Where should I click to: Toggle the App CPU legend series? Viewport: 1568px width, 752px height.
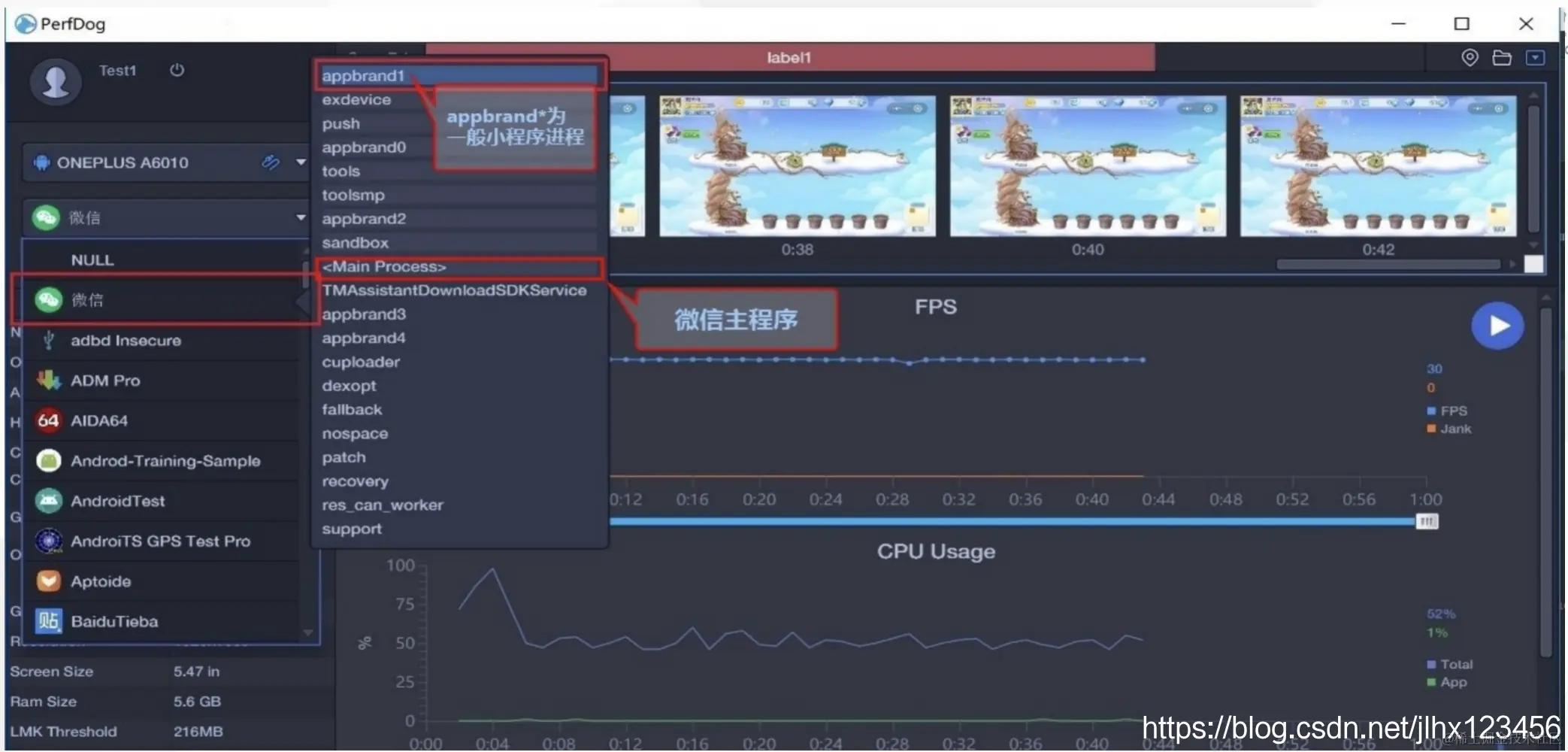1447,682
